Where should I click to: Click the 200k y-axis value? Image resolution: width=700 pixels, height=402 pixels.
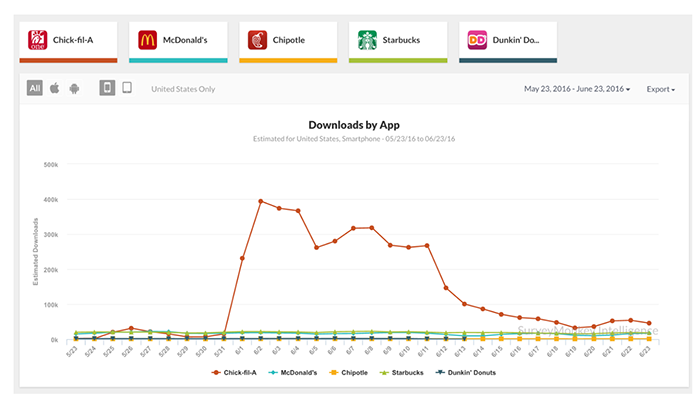[51, 270]
